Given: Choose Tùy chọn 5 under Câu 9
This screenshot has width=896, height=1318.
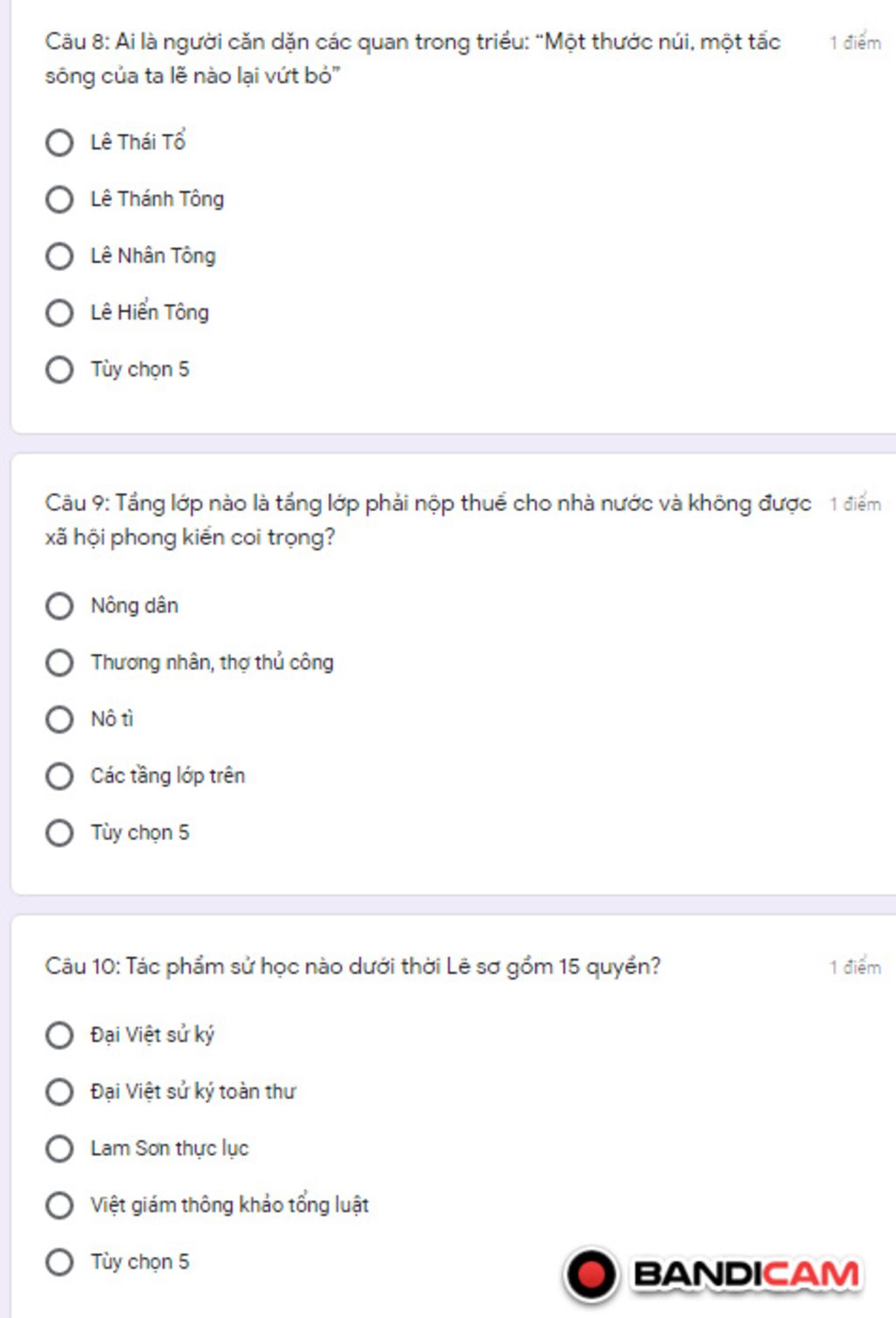Looking at the screenshot, I should [59, 832].
